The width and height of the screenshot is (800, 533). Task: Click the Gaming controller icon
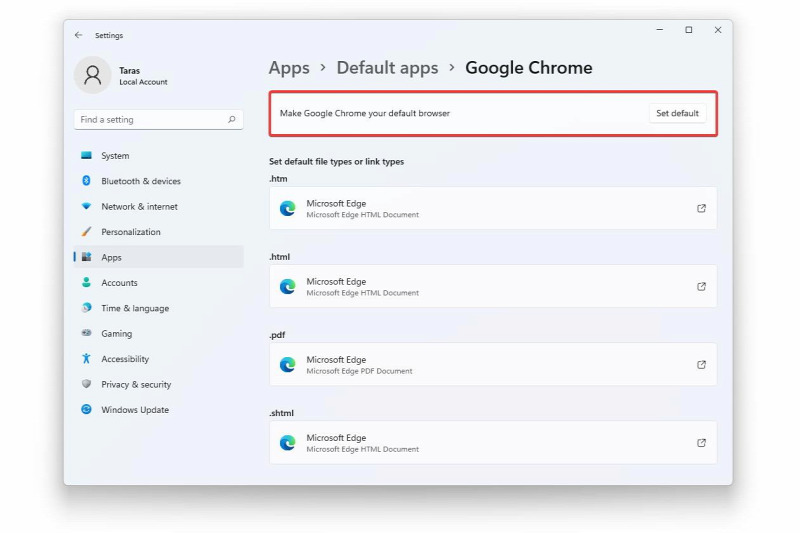86,333
